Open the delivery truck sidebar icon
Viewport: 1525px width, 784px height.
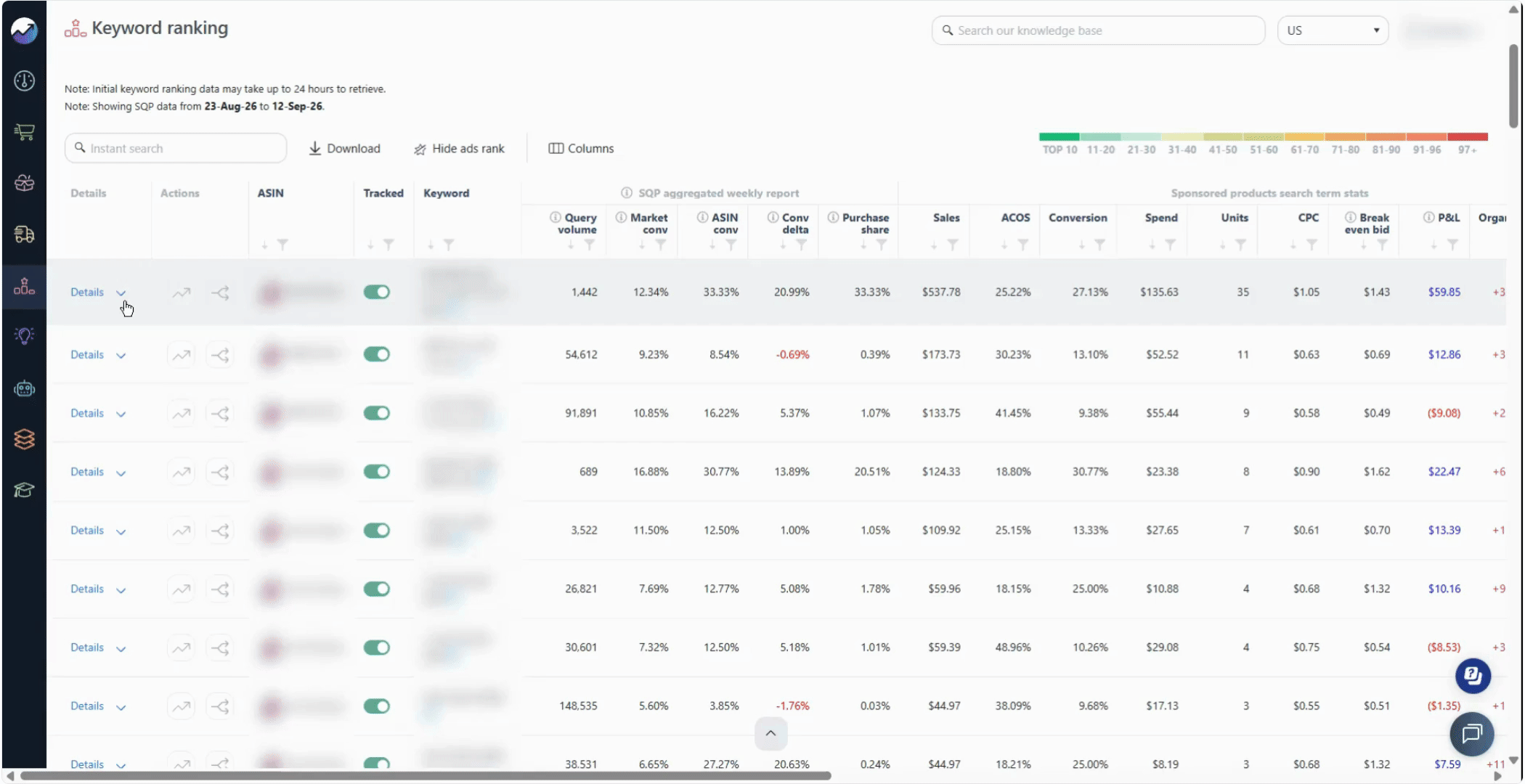pos(25,234)
